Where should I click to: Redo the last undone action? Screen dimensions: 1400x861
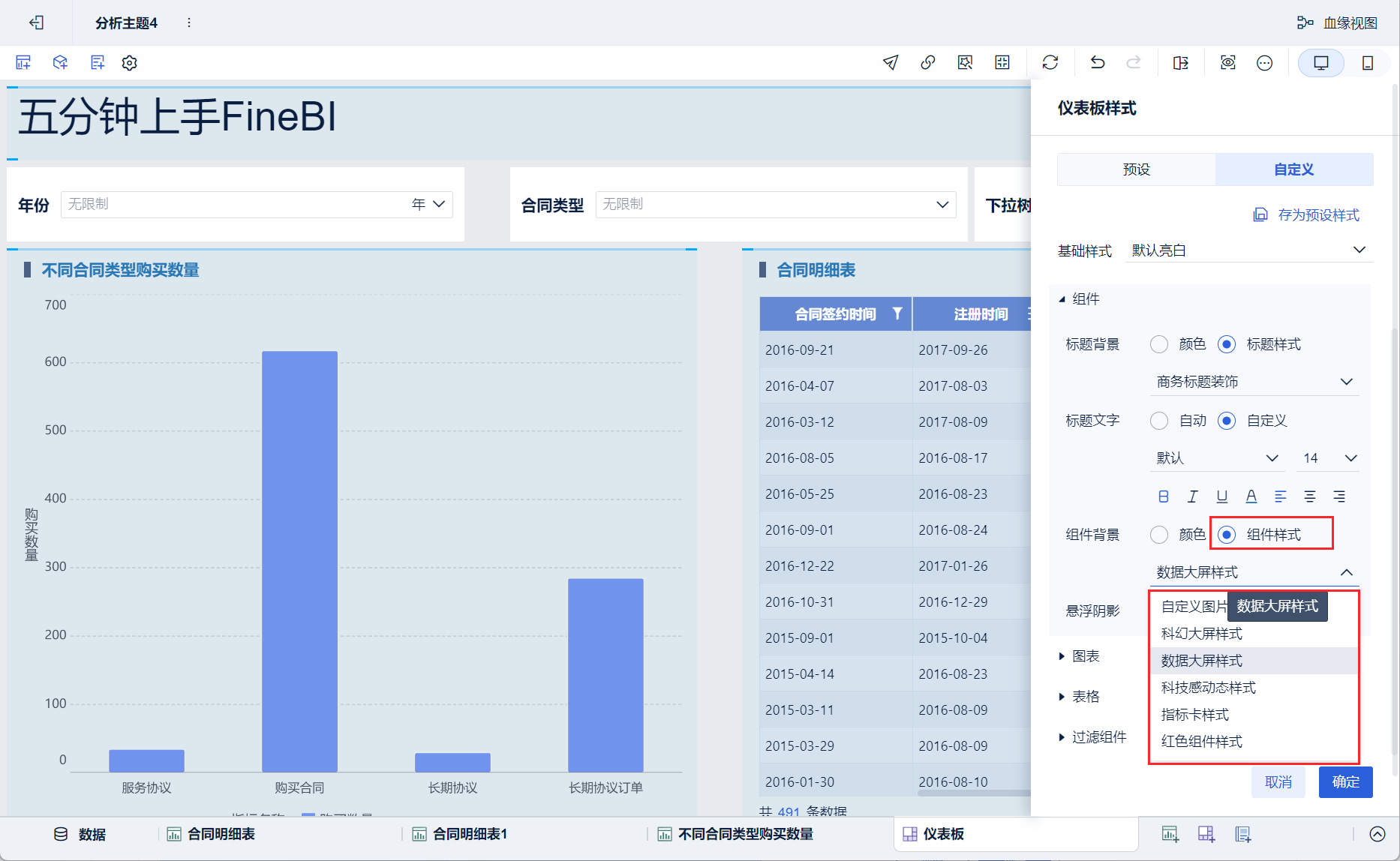[1134, 62]
